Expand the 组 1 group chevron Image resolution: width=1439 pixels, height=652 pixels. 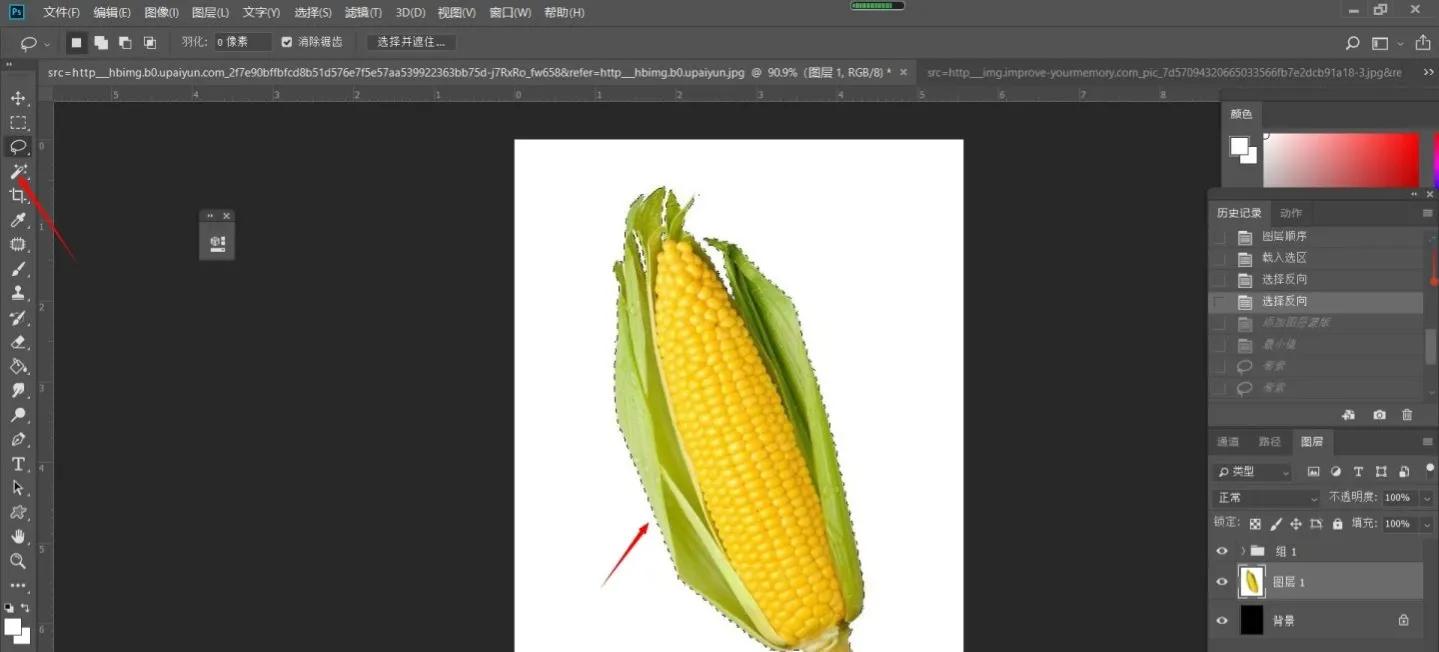1243,551
